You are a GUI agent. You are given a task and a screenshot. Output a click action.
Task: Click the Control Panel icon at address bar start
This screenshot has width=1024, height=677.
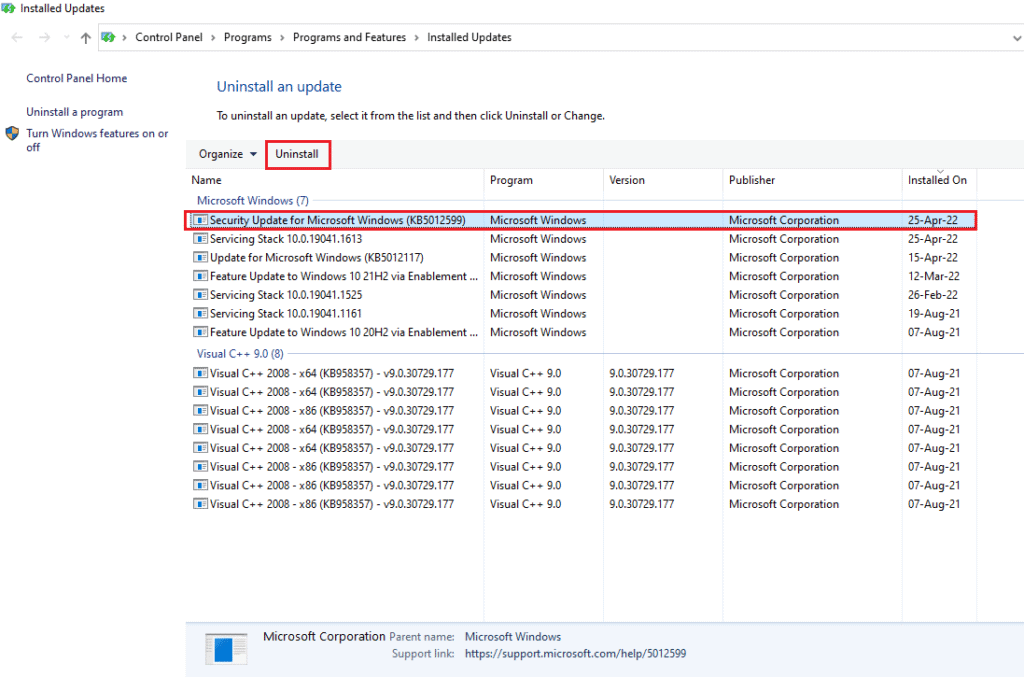coord(109,37)
